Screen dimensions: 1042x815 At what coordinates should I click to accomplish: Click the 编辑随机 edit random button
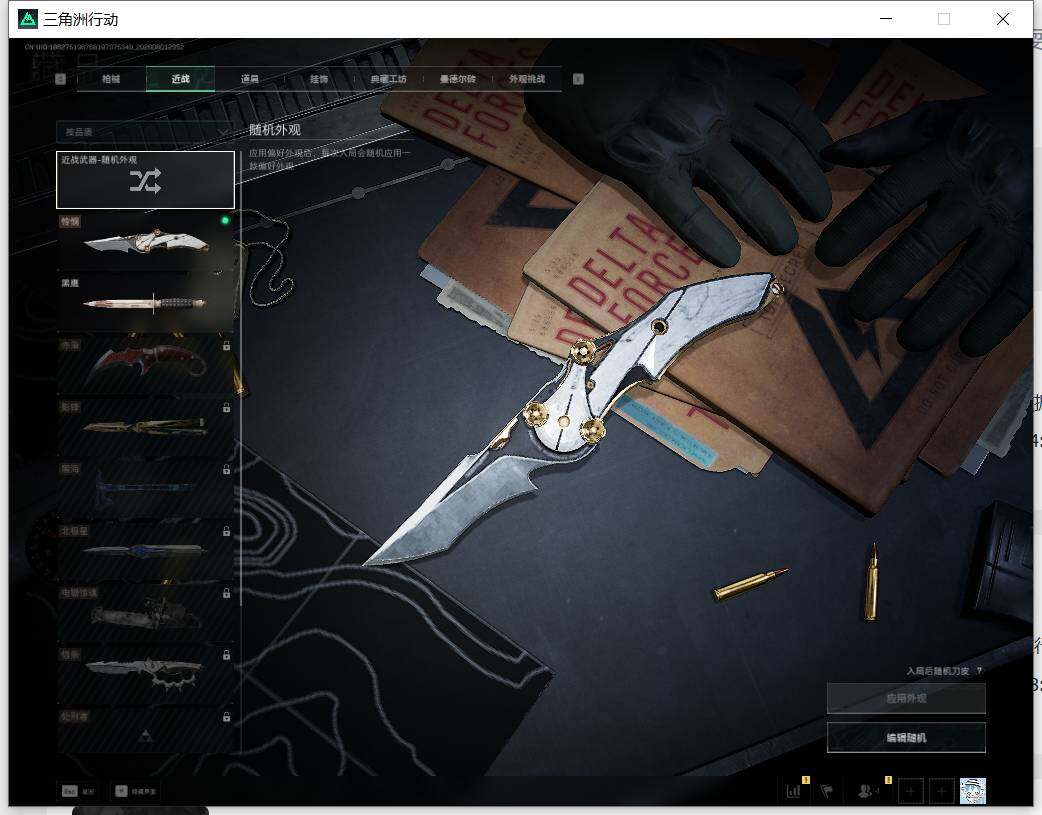click(x=906, y=737)
